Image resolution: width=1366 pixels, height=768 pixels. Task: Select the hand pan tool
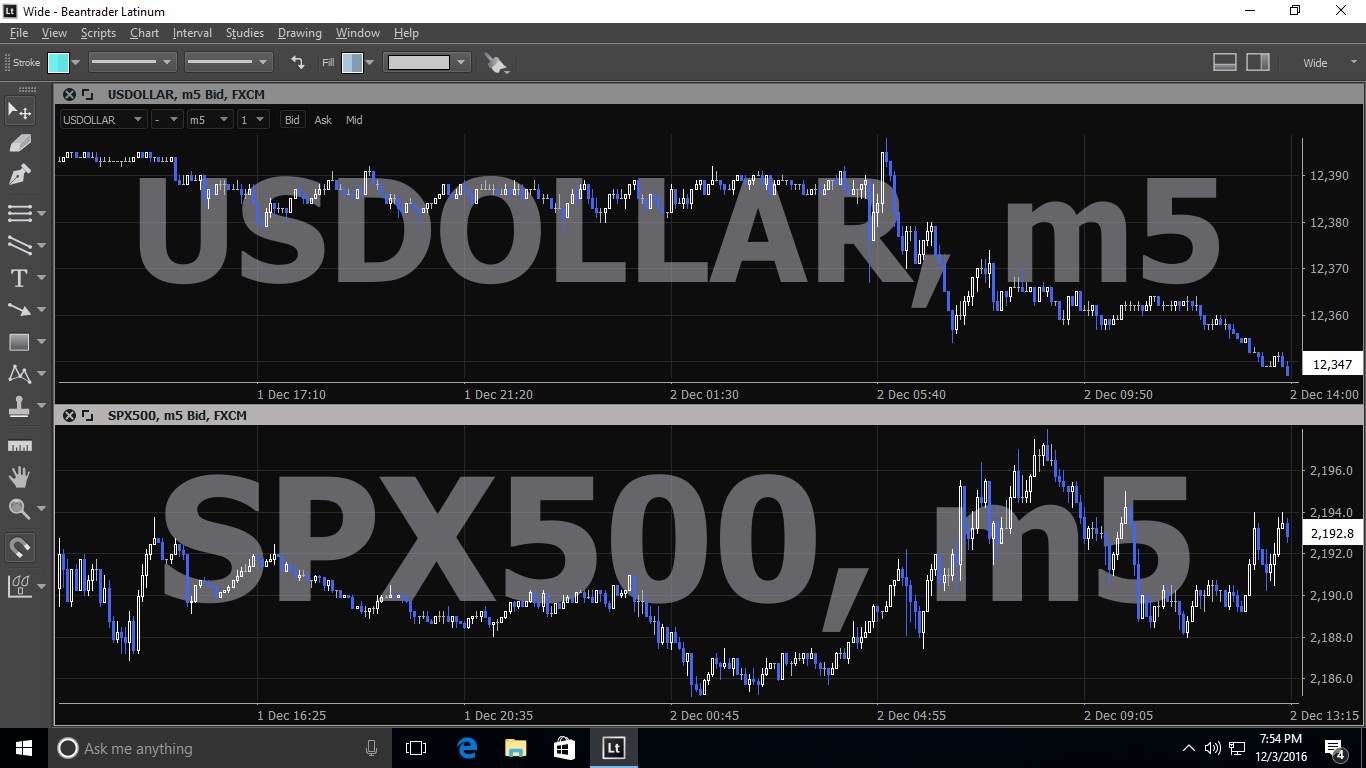click(x=20, y=477)
